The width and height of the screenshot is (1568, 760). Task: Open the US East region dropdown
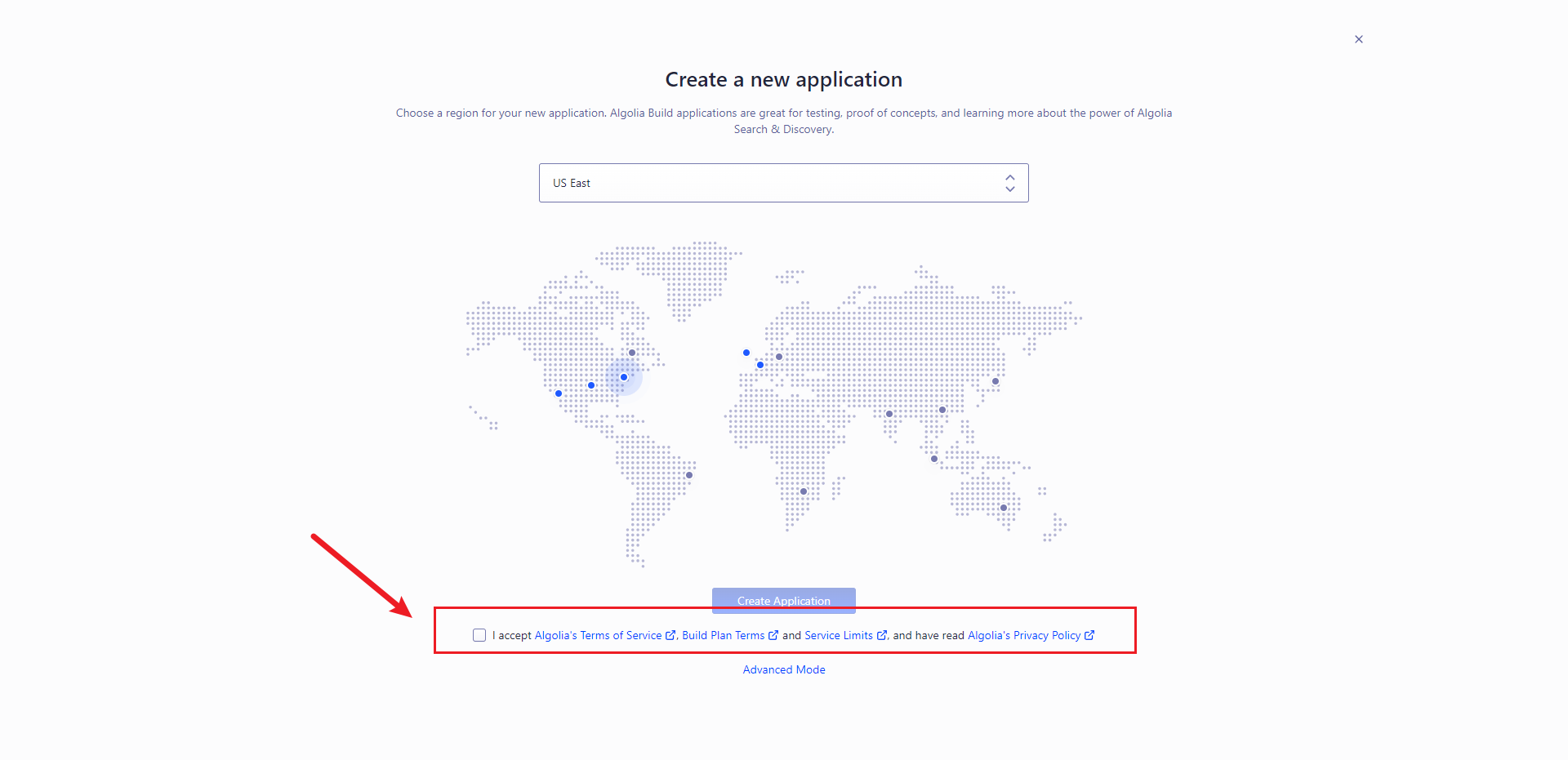pyautogui.click(x=783, y=183)
